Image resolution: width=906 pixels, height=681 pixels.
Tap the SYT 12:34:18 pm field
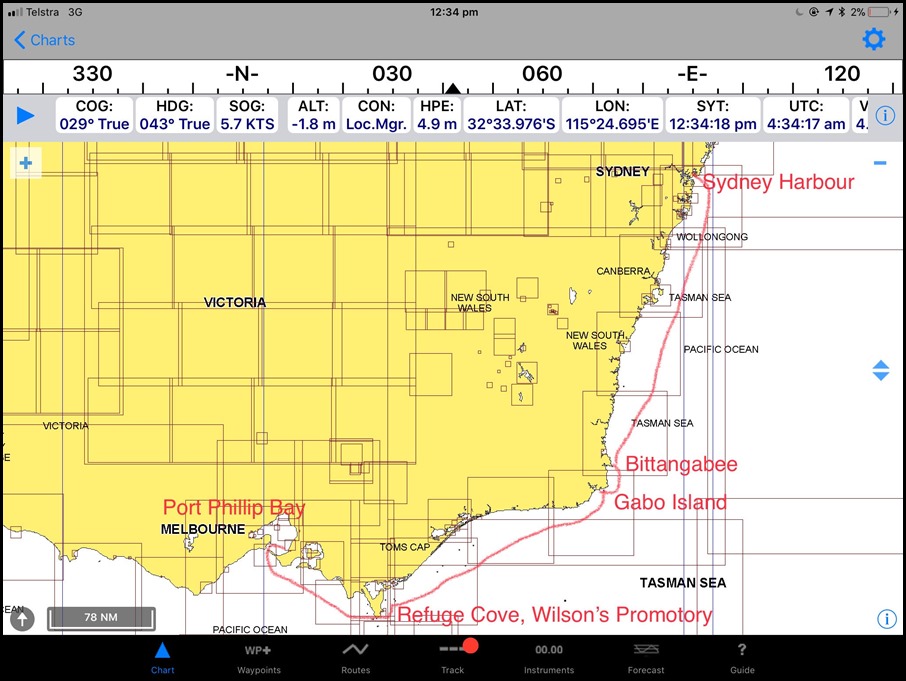(713, 115)
